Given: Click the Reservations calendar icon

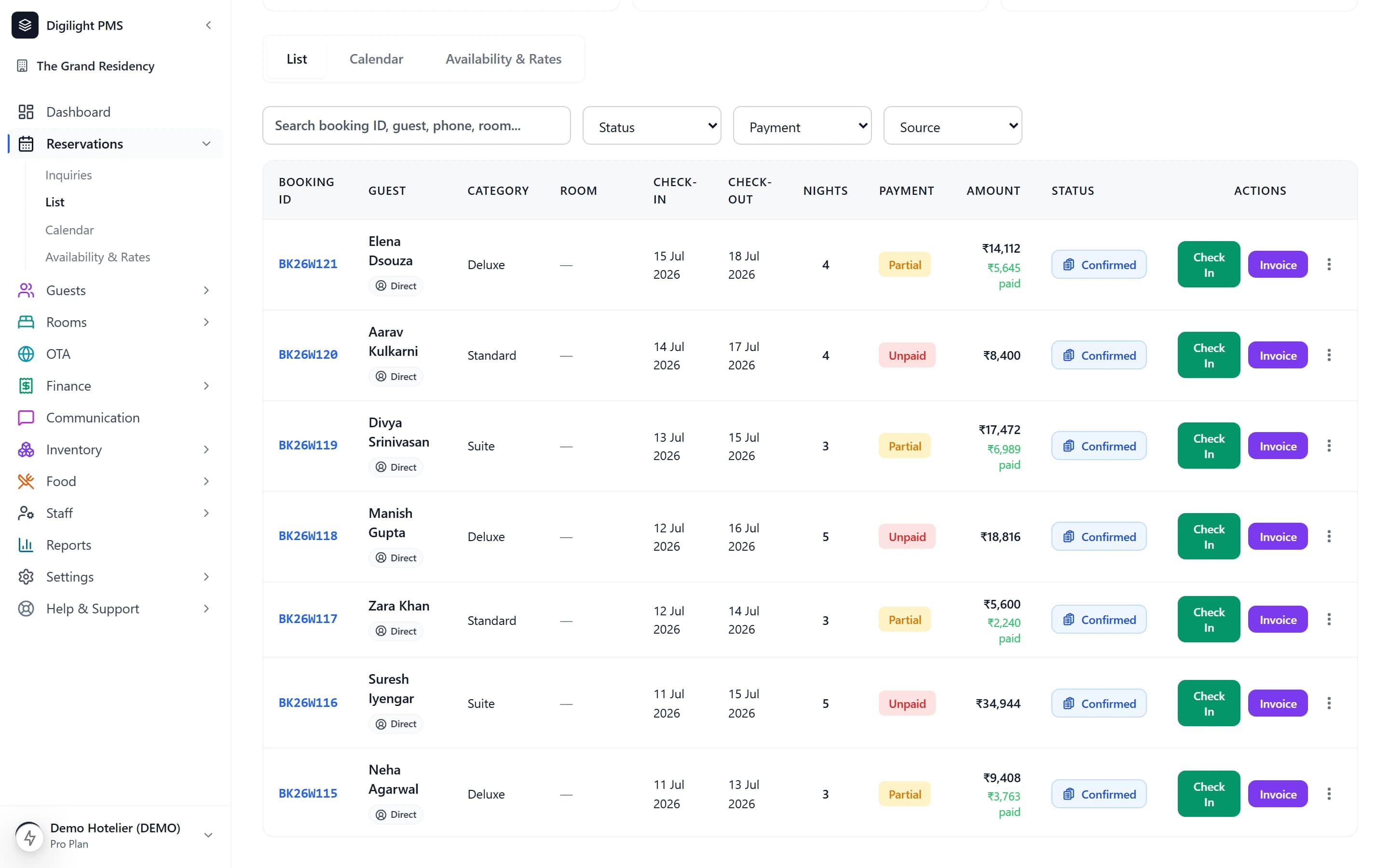Looking at the screenshot, I should [x=26, y=144].
